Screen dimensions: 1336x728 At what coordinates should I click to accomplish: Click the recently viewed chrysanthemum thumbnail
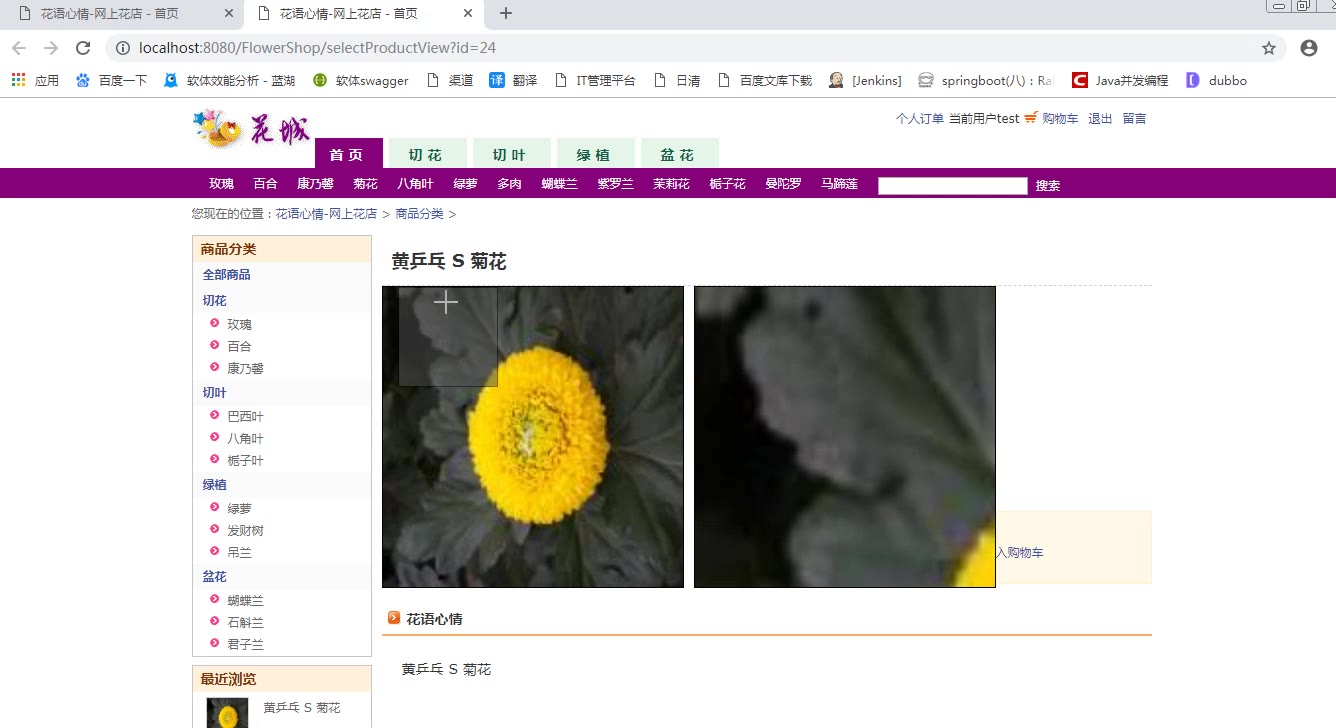tap(227, 713)
